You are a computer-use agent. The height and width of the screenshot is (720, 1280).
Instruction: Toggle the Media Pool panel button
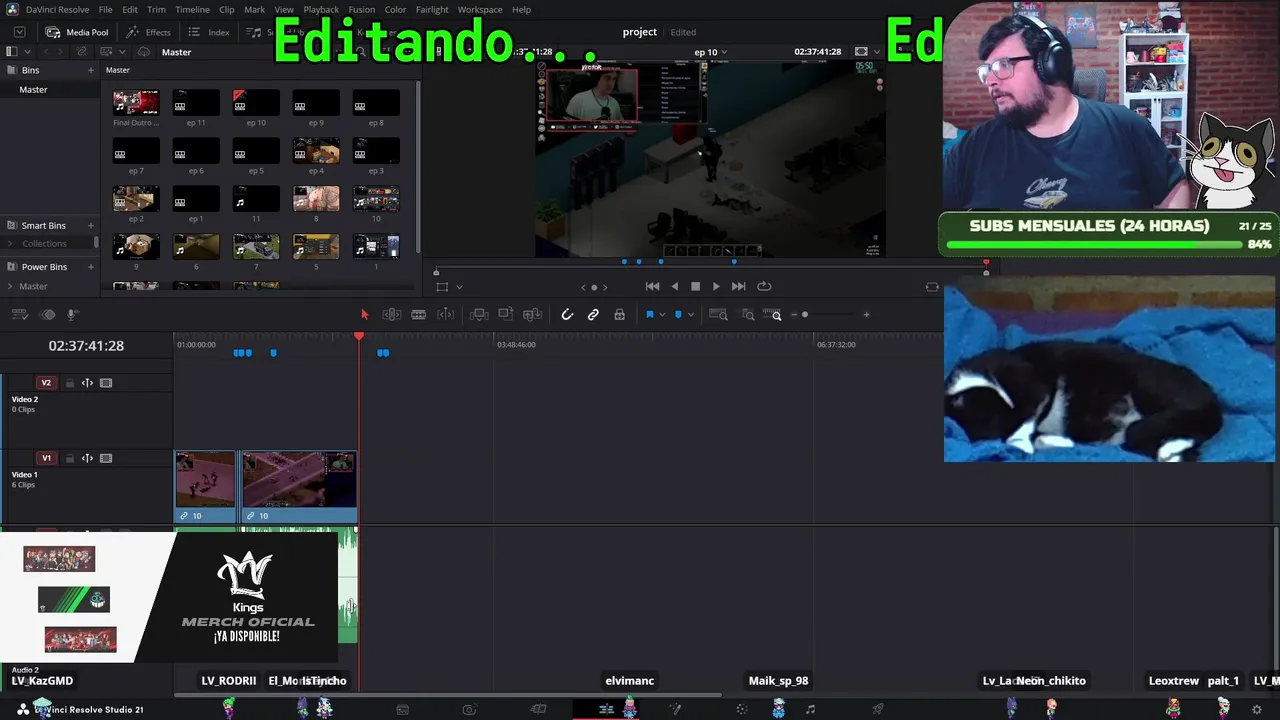[x=77, y=32]
